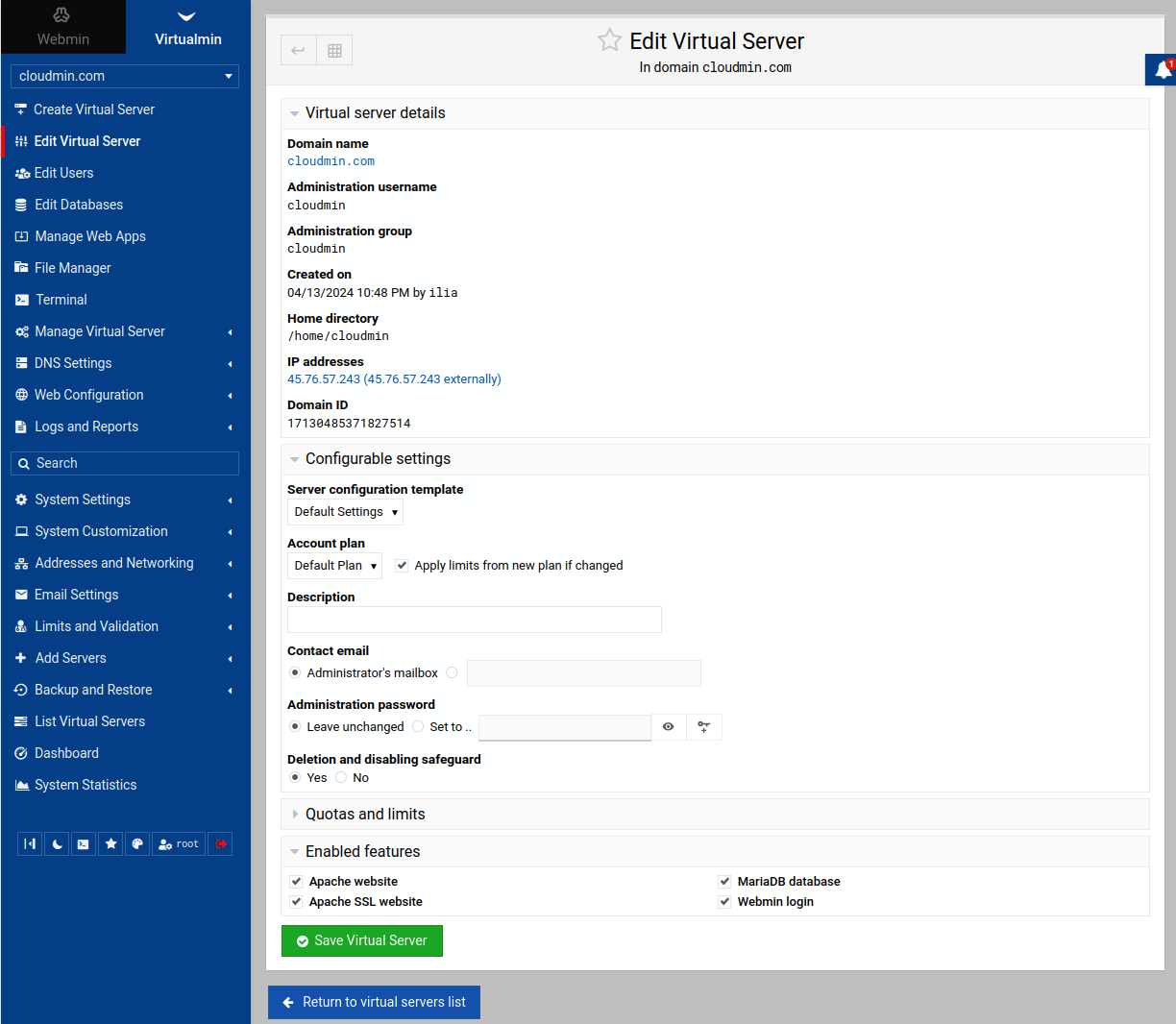Select No for deletion safeguard
The height and width of the screenshot is (1024, 1176).
(x=341, y=778)
